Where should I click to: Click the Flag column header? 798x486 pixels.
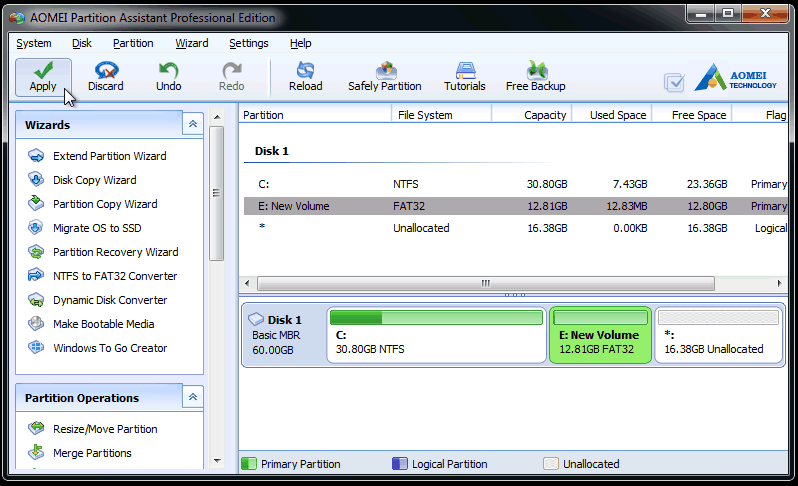click(760, 115)
